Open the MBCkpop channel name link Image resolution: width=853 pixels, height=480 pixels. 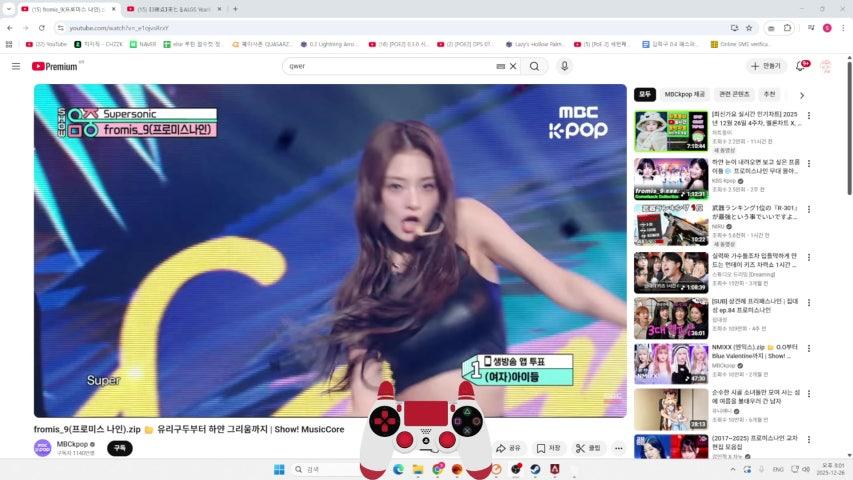click(x=72, y=444)
